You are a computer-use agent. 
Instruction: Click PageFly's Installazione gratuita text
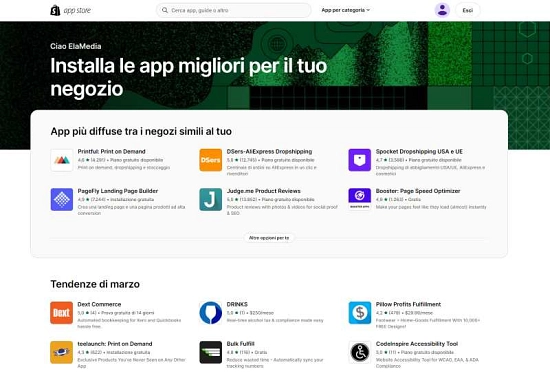click(x=132, y=200)
